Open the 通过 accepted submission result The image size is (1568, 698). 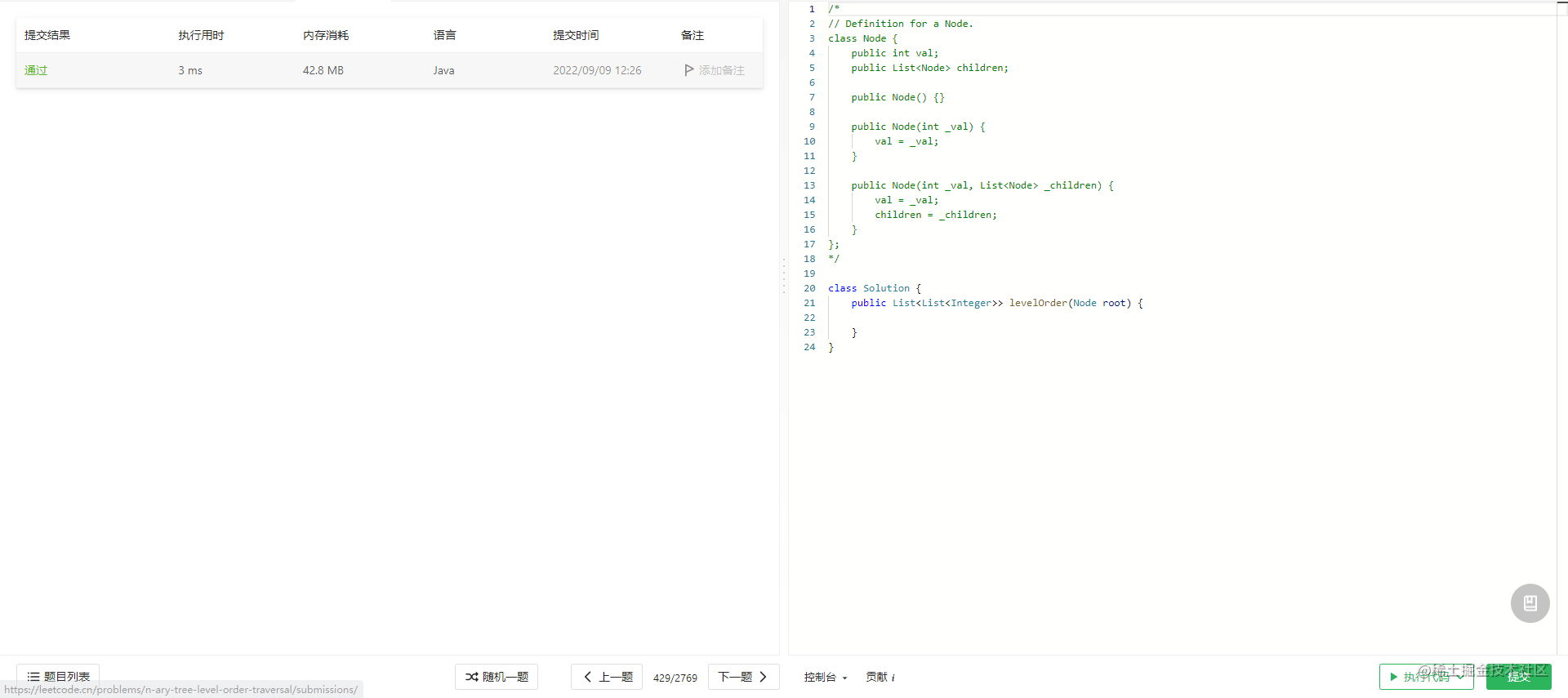pyautogui.click(x=36, y=70)
